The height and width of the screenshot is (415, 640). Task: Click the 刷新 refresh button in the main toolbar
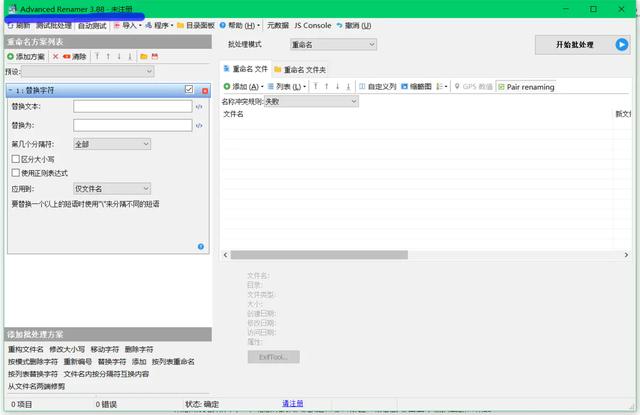point(19,26)
